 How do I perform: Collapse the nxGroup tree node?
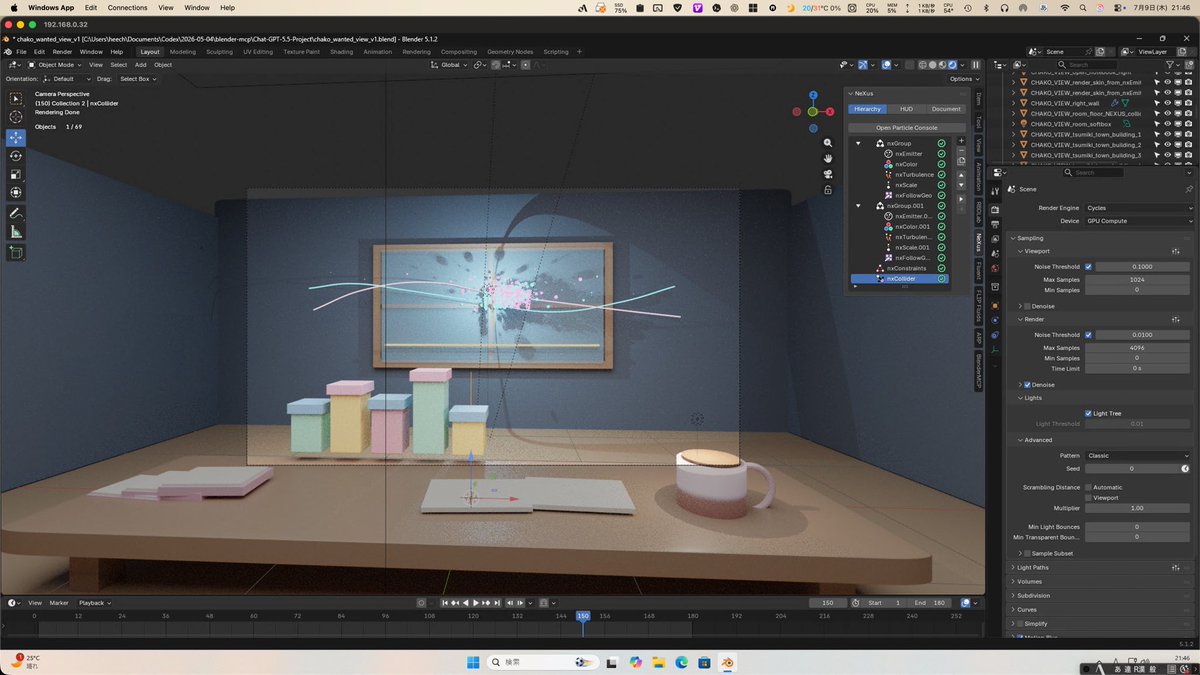coord(858,143)
